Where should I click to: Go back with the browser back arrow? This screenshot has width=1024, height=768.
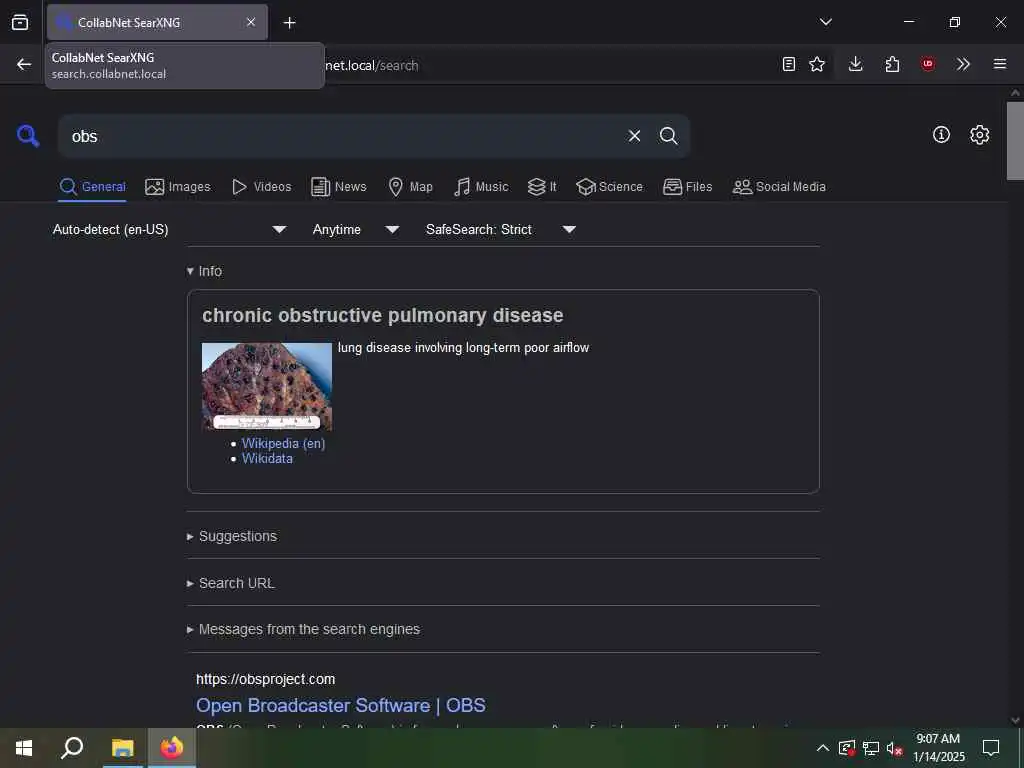(x=24, y=64)
